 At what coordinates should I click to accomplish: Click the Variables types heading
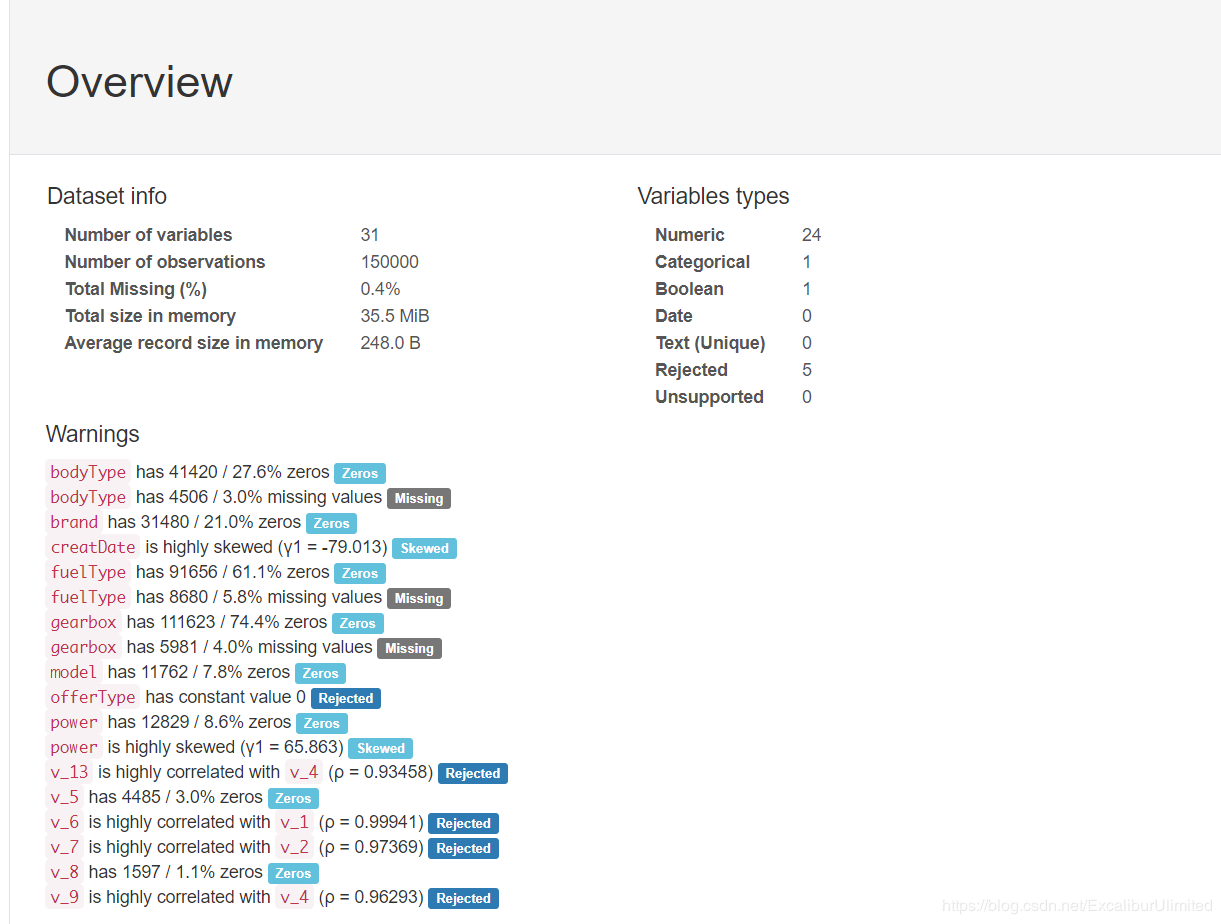[x=713, y=196]
